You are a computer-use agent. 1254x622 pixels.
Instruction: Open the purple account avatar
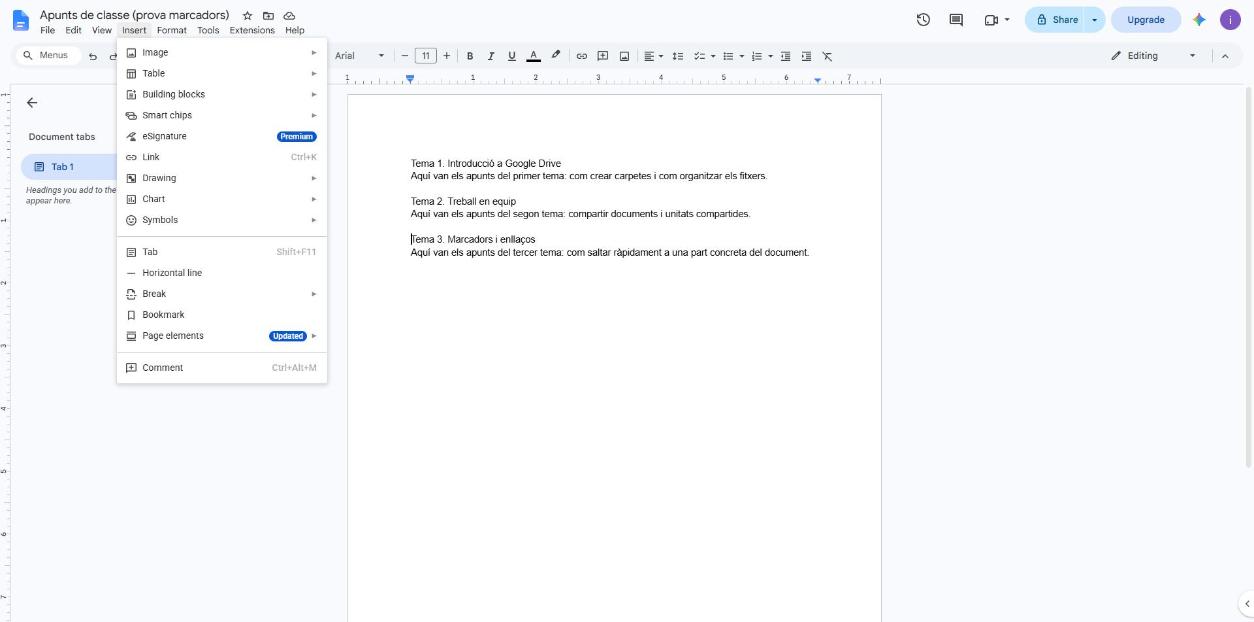(1230, 19)
